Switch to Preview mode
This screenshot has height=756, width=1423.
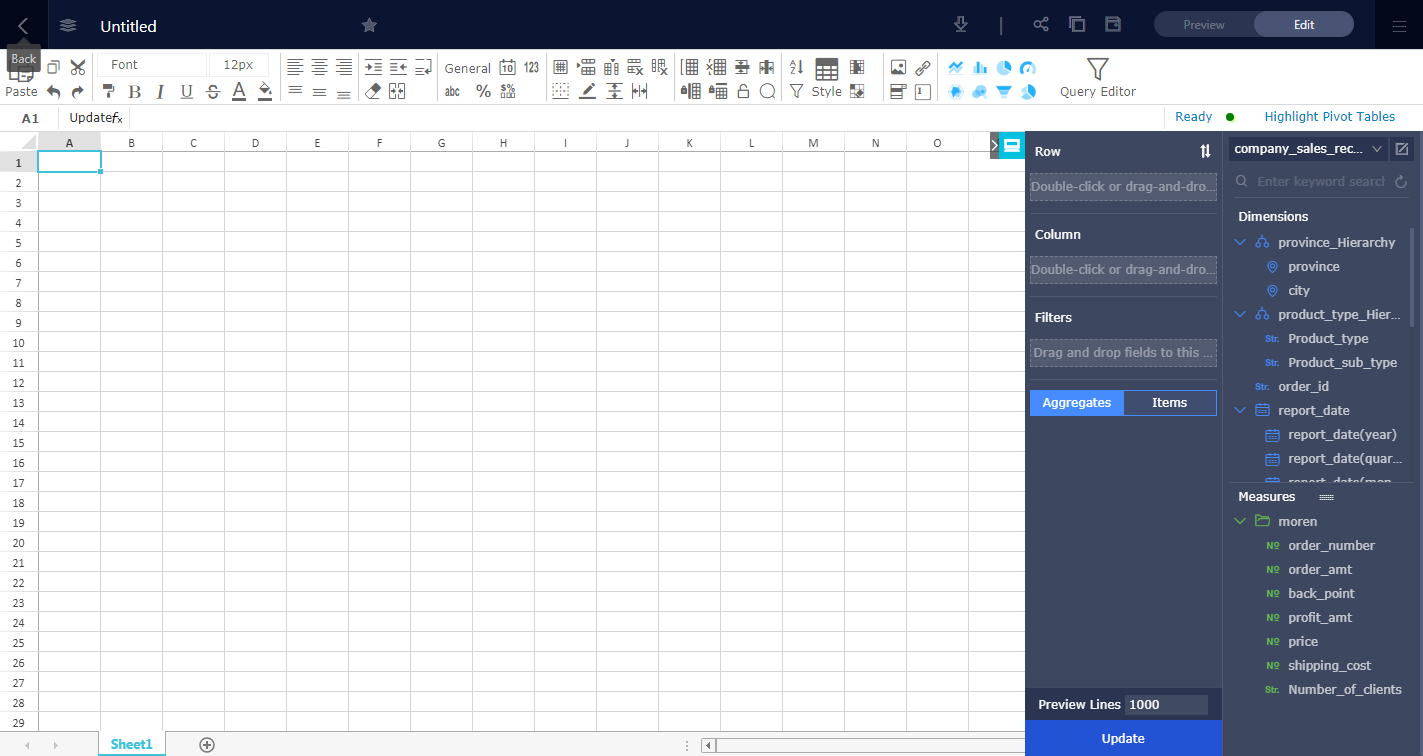pyautogui.click(x=1203, y=25)
